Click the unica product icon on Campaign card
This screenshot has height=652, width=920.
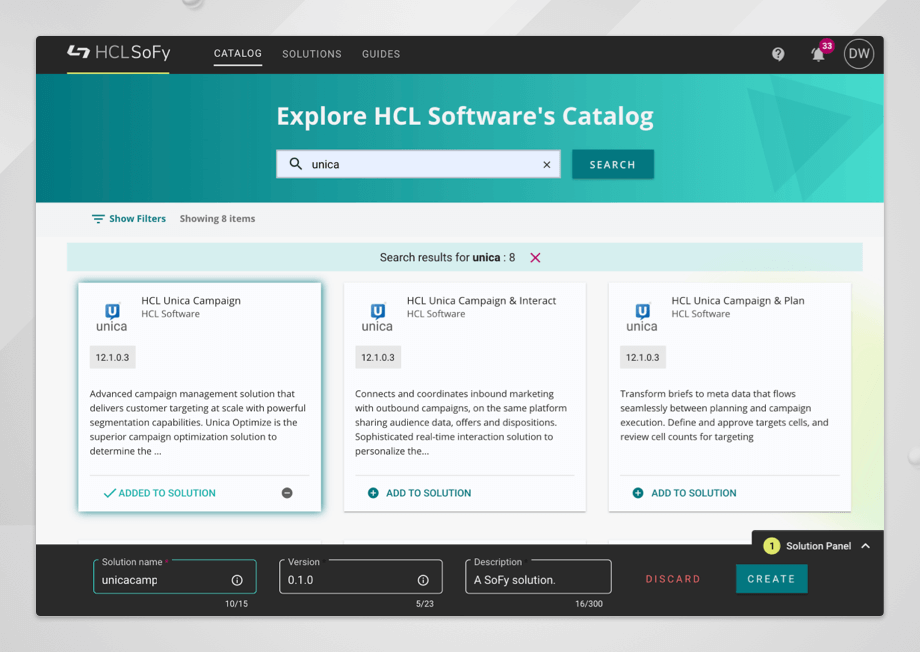coord(111,315)
